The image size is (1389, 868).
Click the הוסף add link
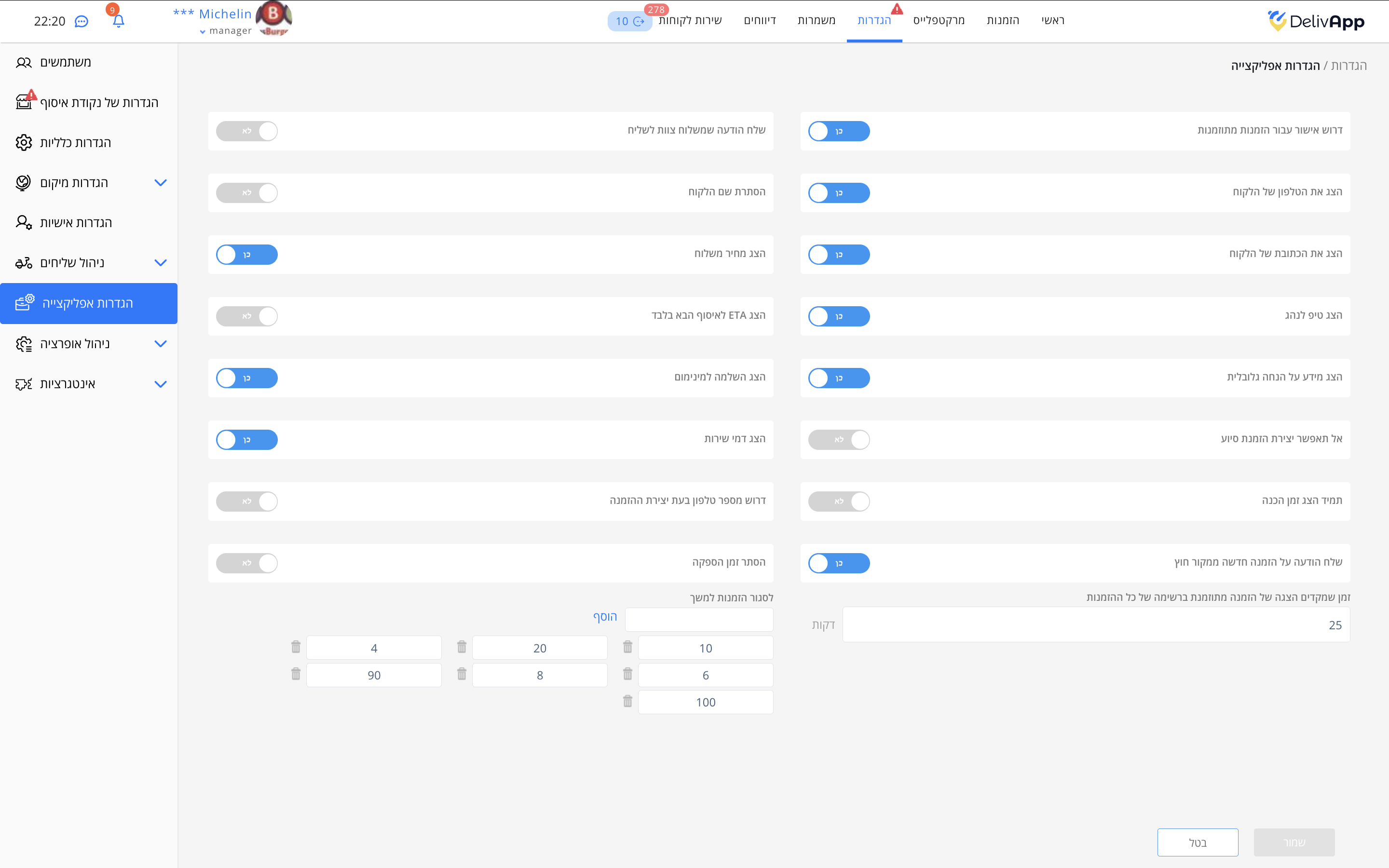pyautogui.click(x=605, y=617)
